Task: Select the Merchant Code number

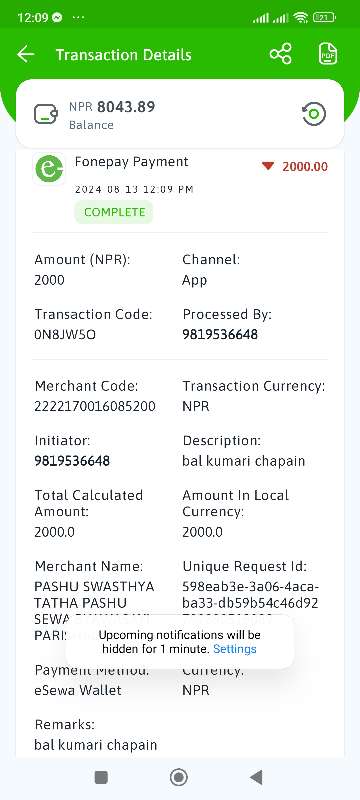Action: [95, 407]
